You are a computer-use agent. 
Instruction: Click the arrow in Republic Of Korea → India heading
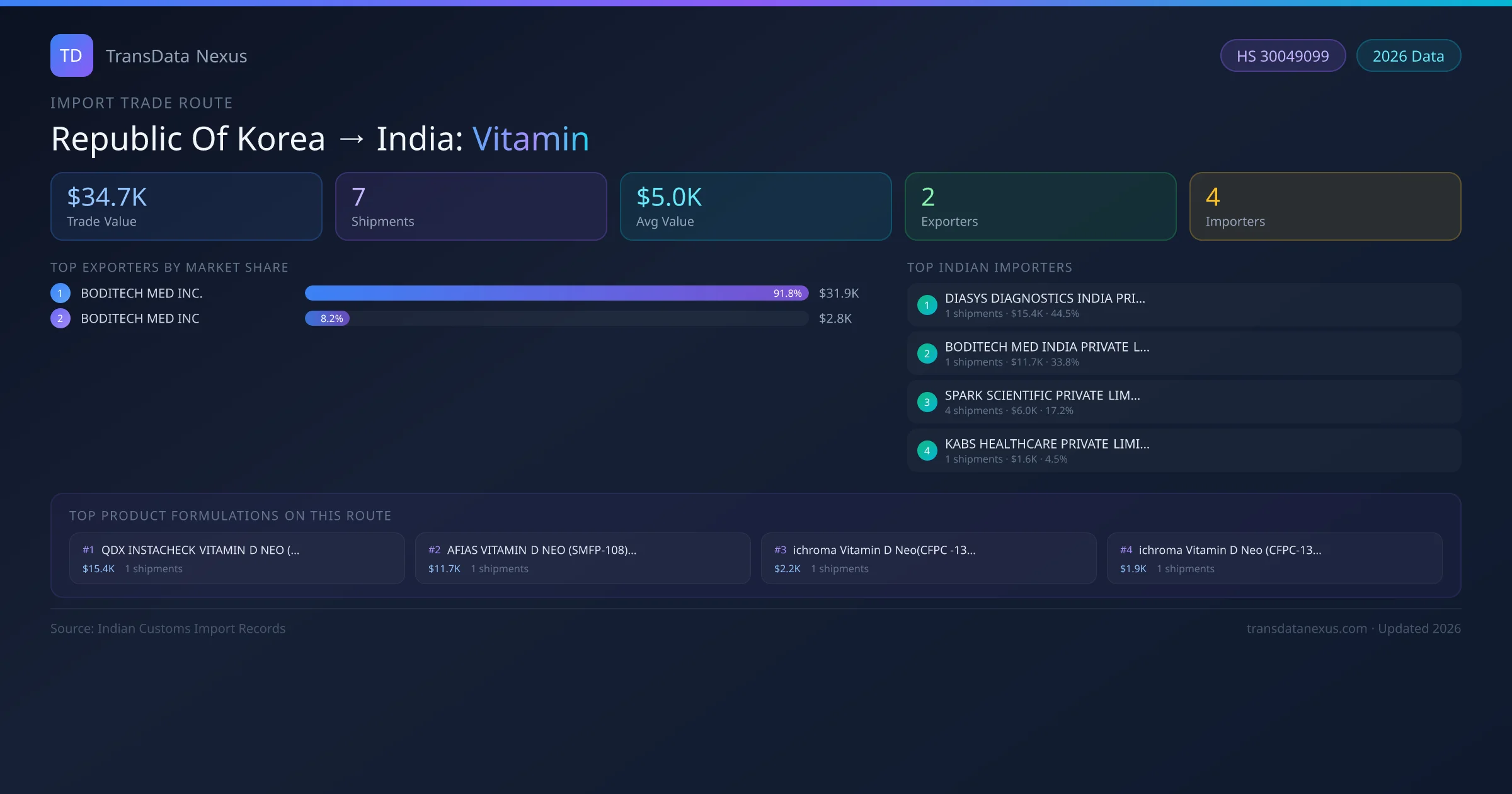tap(350, 139)
